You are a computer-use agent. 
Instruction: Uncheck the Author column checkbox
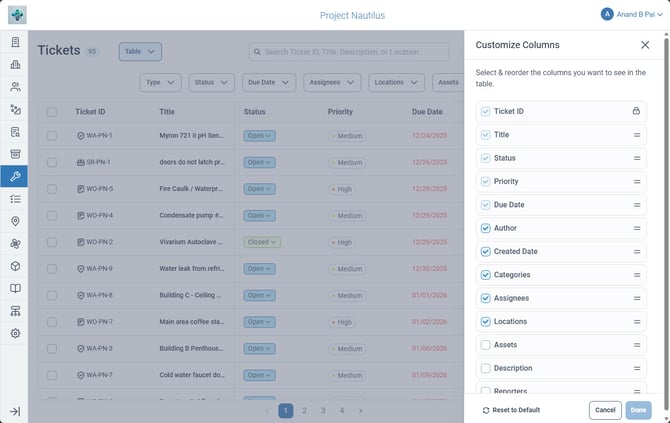pyautogui.click(x=485, y=228)
